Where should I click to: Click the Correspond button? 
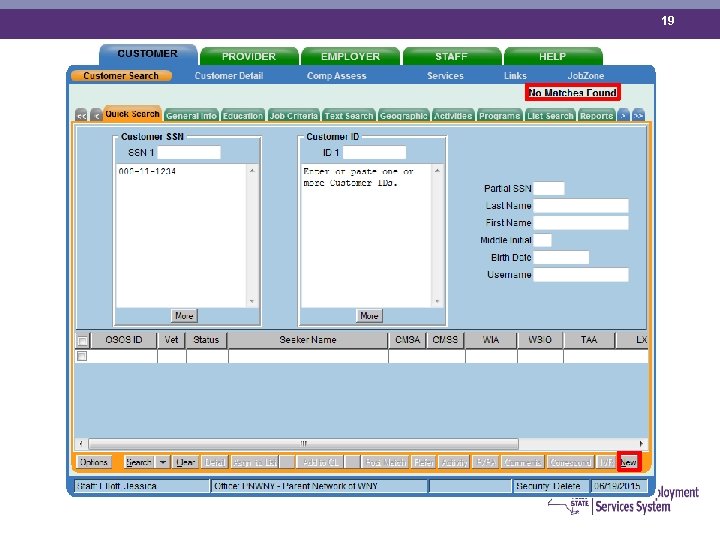(571, 462)
